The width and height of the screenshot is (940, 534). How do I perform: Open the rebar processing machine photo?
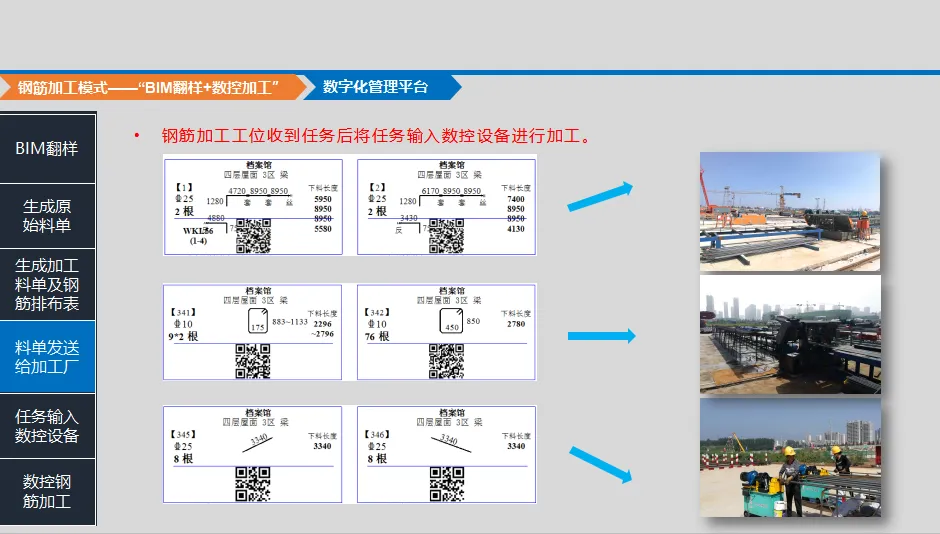coord(790,334)
